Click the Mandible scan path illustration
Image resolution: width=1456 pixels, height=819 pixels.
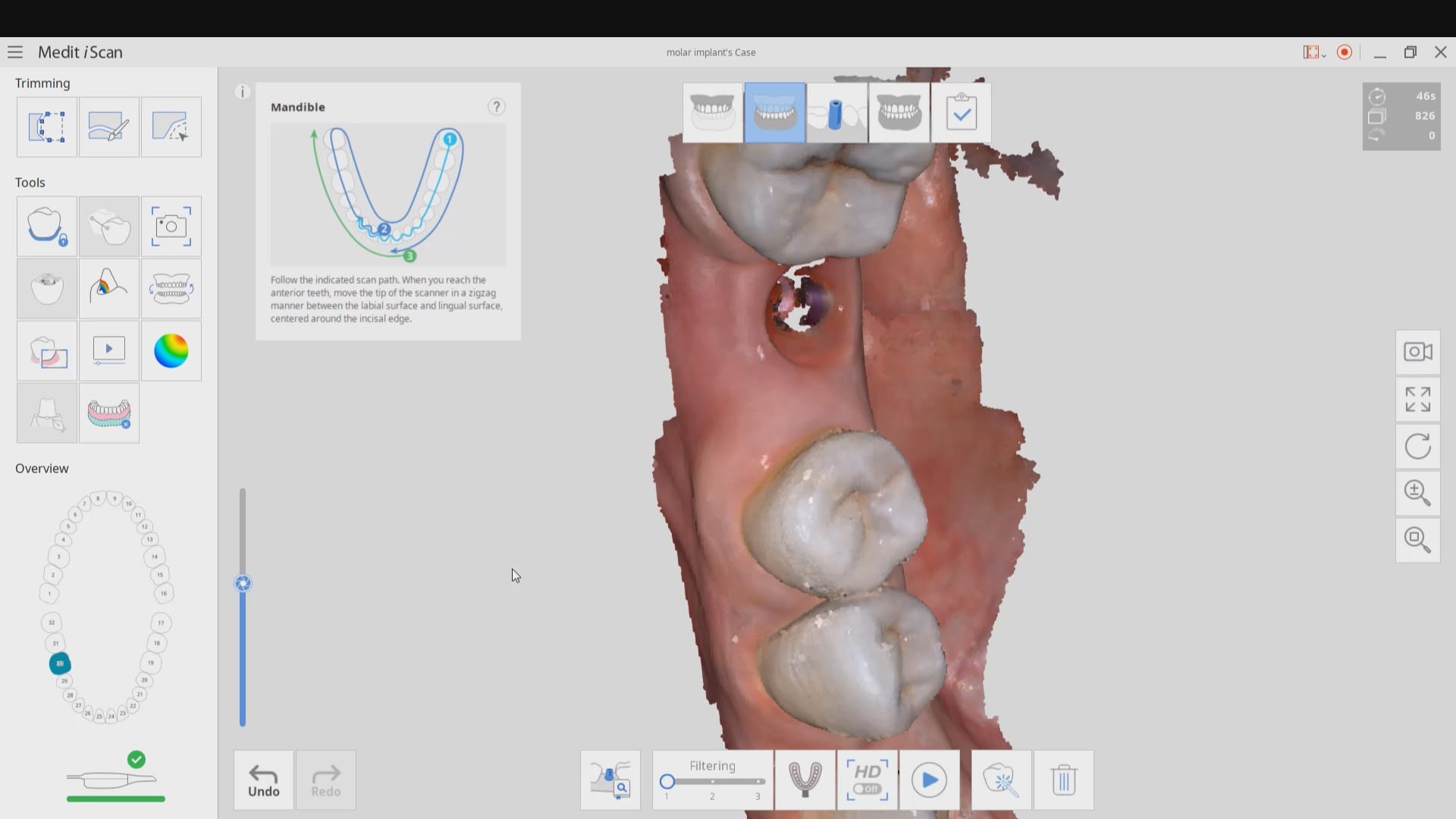pos(388,195)
